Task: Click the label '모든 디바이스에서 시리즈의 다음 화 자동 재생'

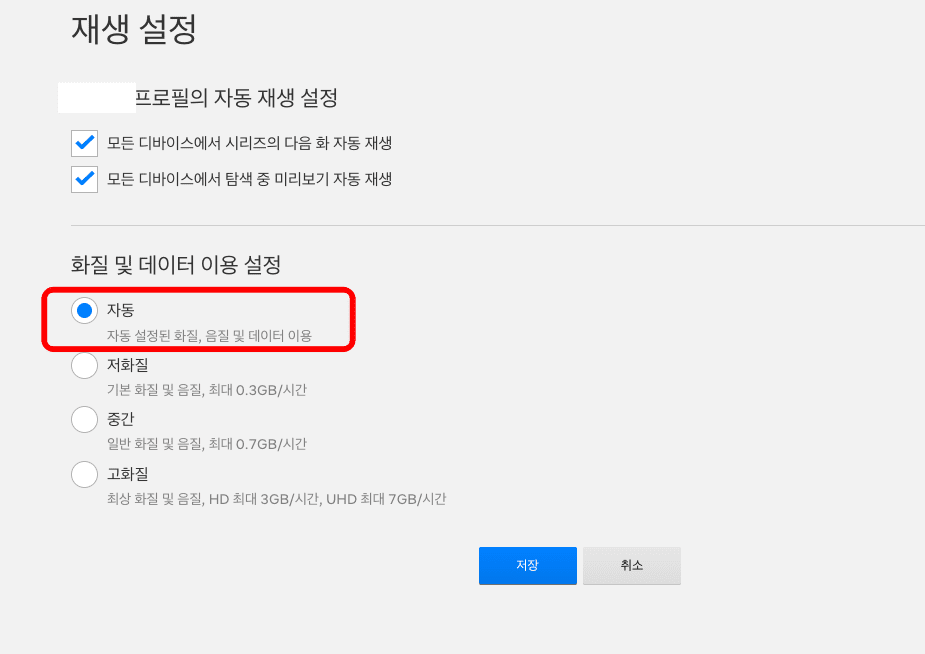Action: [249, 143]
